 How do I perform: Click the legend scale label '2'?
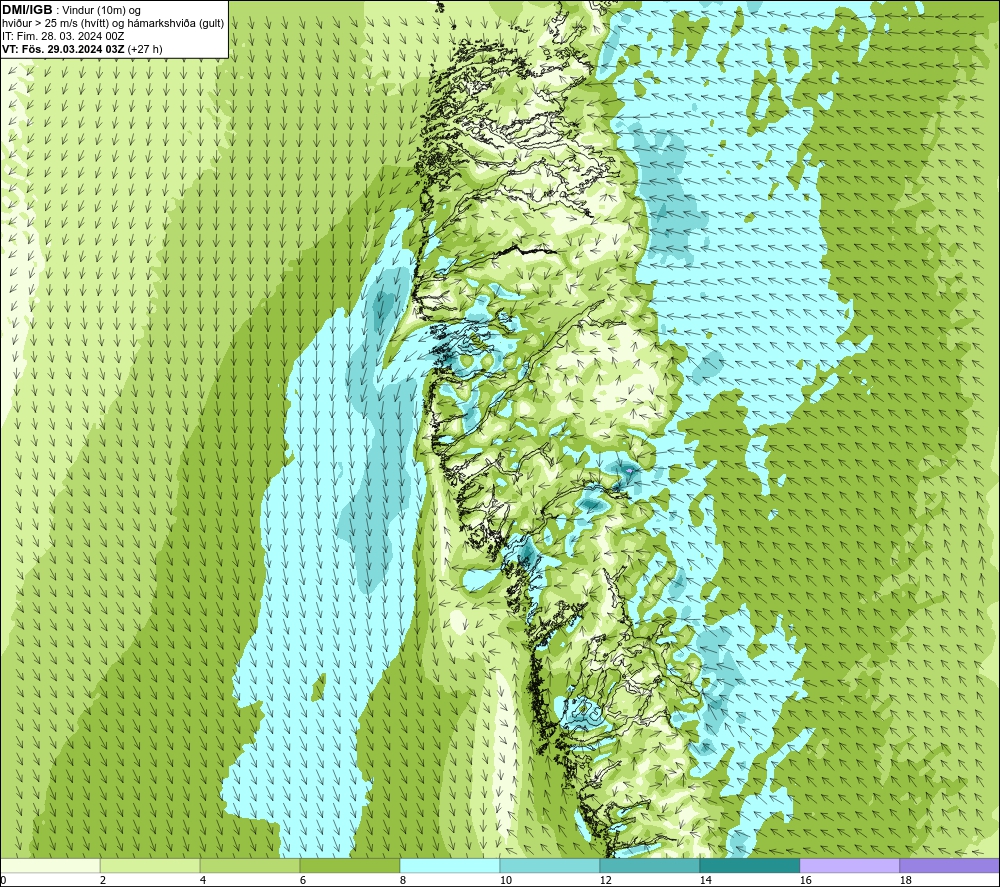103,881
